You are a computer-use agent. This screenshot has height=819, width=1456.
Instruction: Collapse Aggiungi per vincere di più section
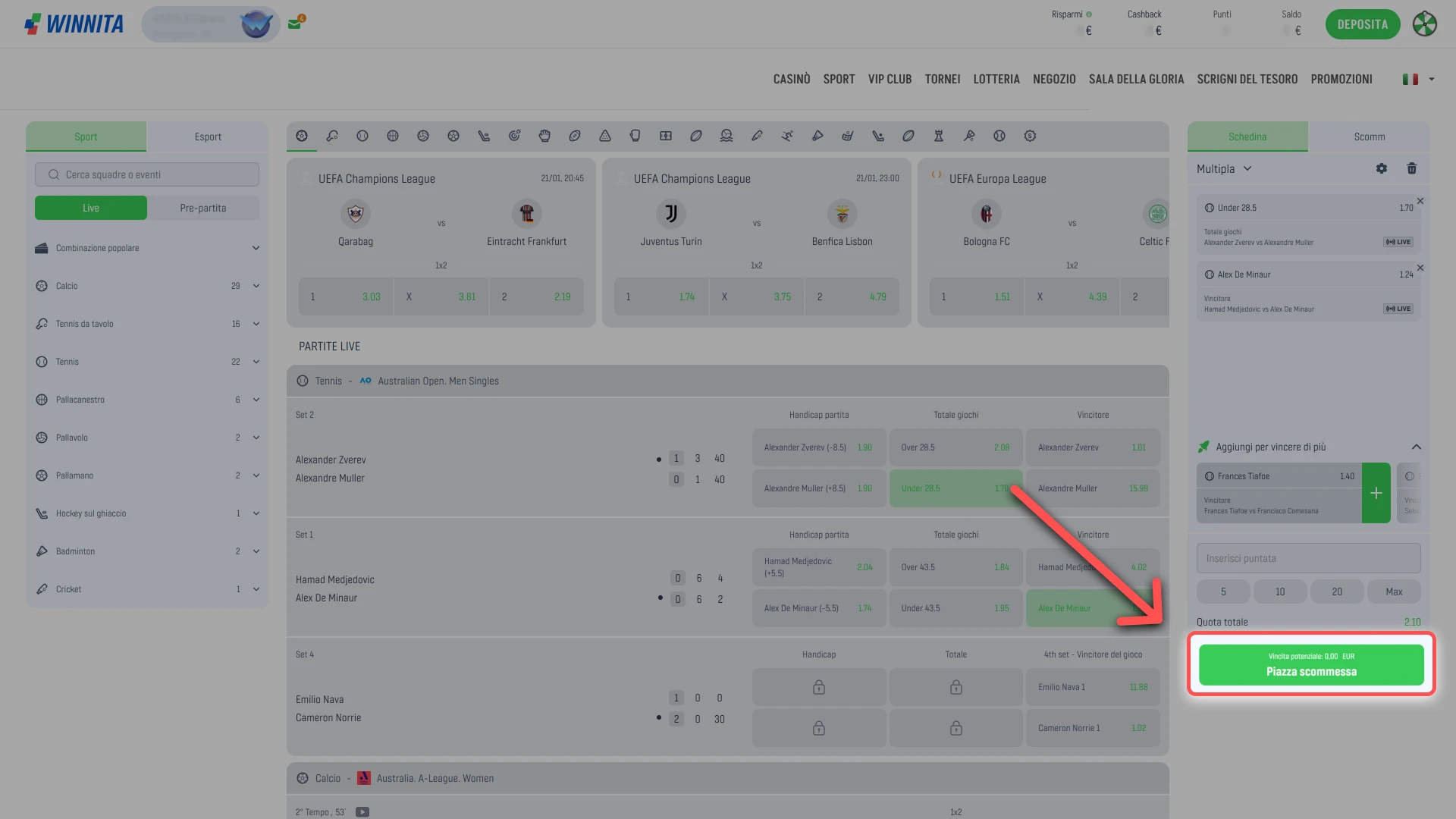point(1416,447)
